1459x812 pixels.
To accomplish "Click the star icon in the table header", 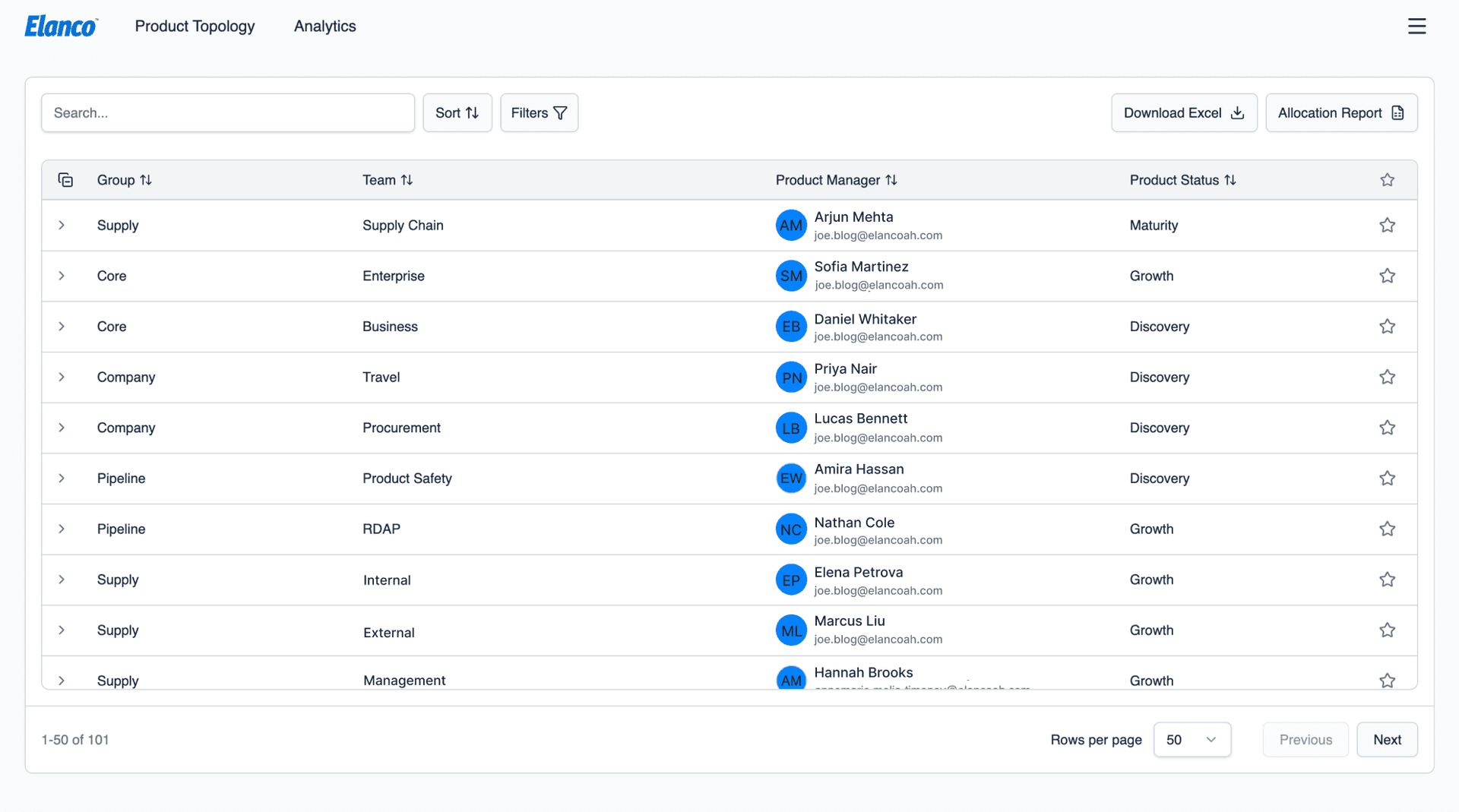I will point(1387,180).
